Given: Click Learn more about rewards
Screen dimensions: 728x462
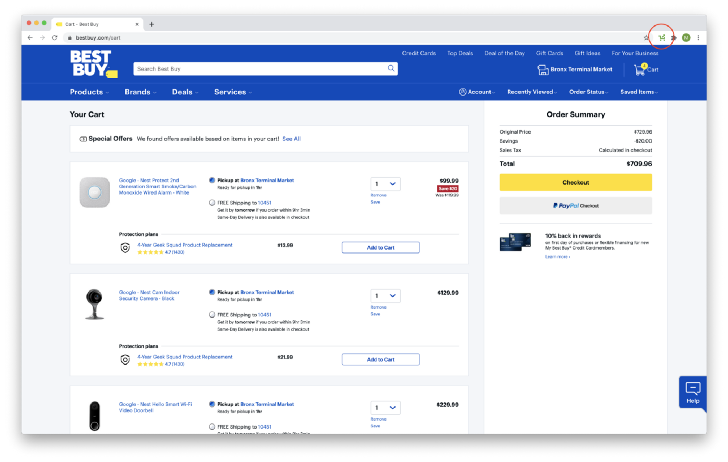Looking at the screenshot, I should coord(557,257).
